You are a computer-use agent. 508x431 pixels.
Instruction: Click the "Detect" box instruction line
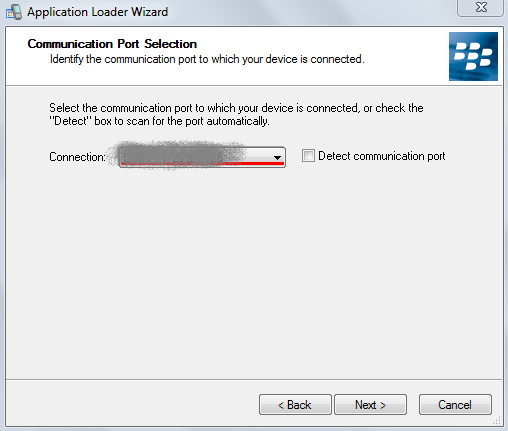coord(159,121)
